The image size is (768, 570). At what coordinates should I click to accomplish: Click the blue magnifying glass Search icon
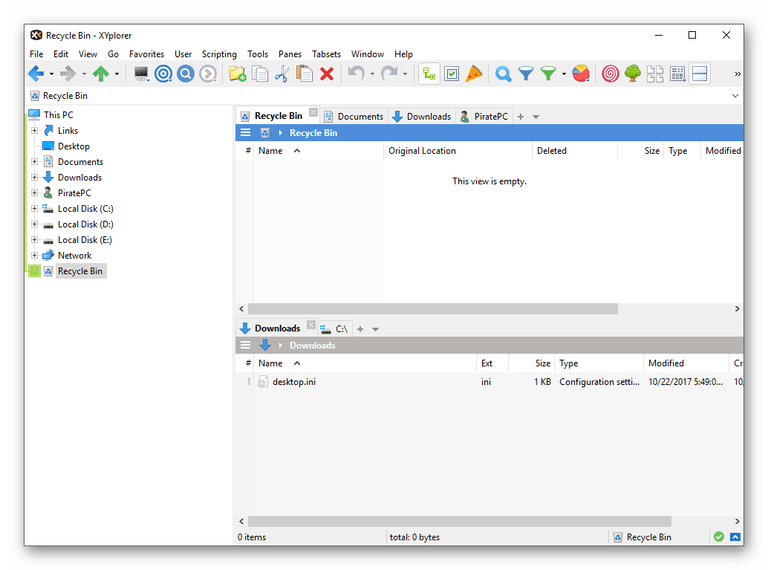tap(503, 74)
